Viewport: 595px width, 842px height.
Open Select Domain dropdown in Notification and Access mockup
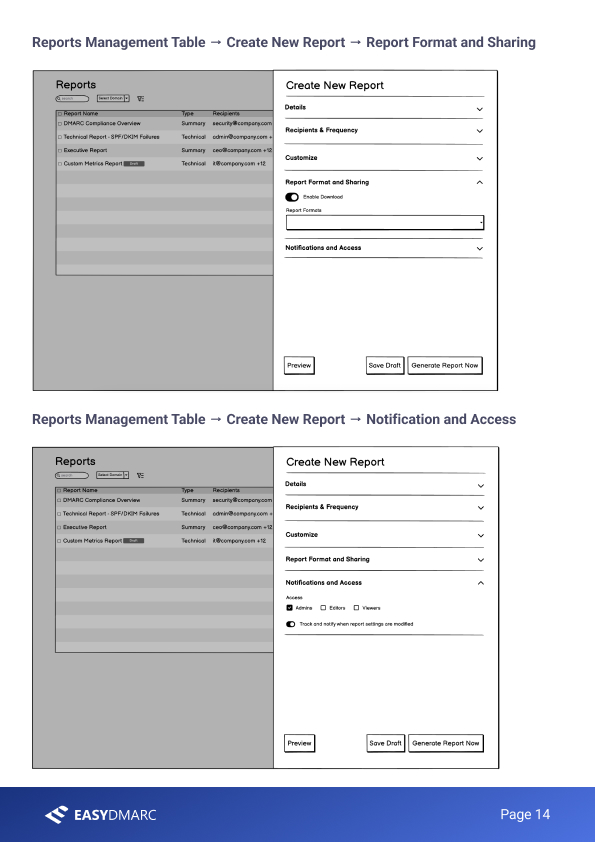[112, 475]
